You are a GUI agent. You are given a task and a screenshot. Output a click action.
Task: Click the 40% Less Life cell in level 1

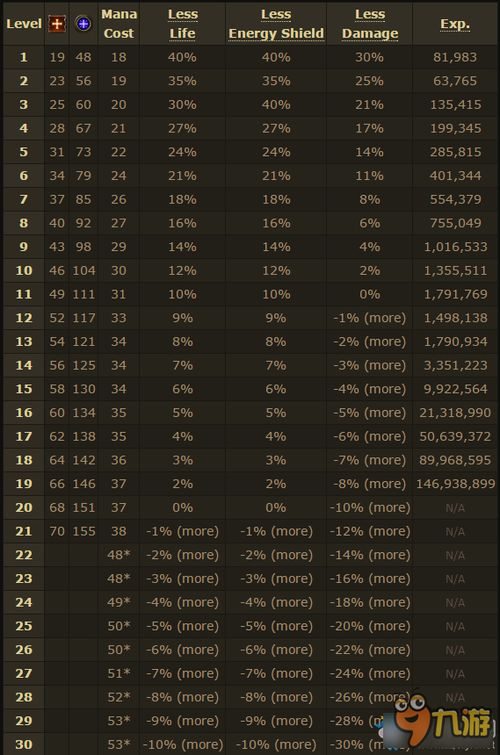(x=182, y=57)
